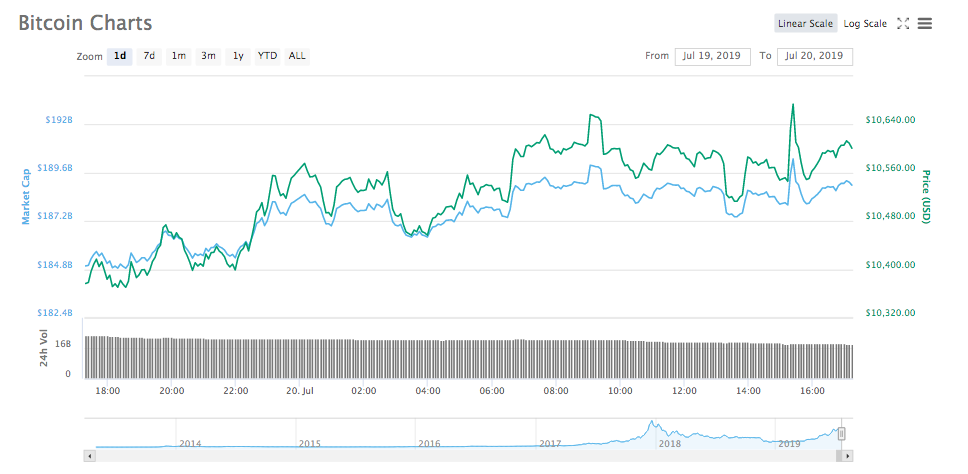This screenshot has width=968, height=474.
Task: Click the $192B market cap label
Action: click(x=59, y=120)
